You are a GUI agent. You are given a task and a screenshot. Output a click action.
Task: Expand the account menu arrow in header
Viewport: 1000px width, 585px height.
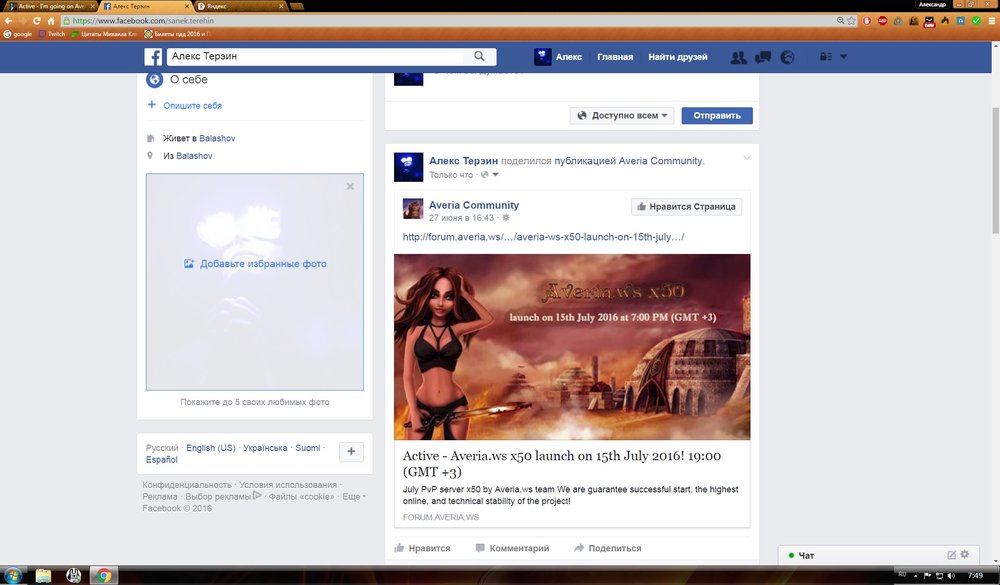click(x=843, y=57)
